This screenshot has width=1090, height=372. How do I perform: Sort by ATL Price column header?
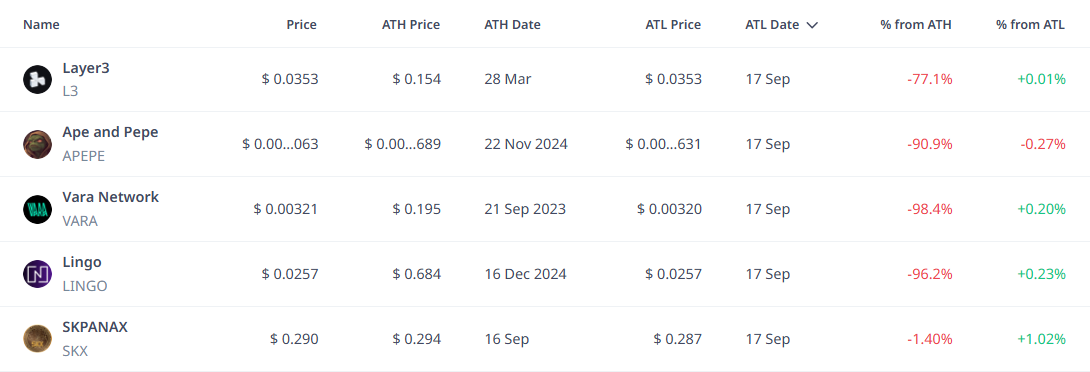coord(673,24)
